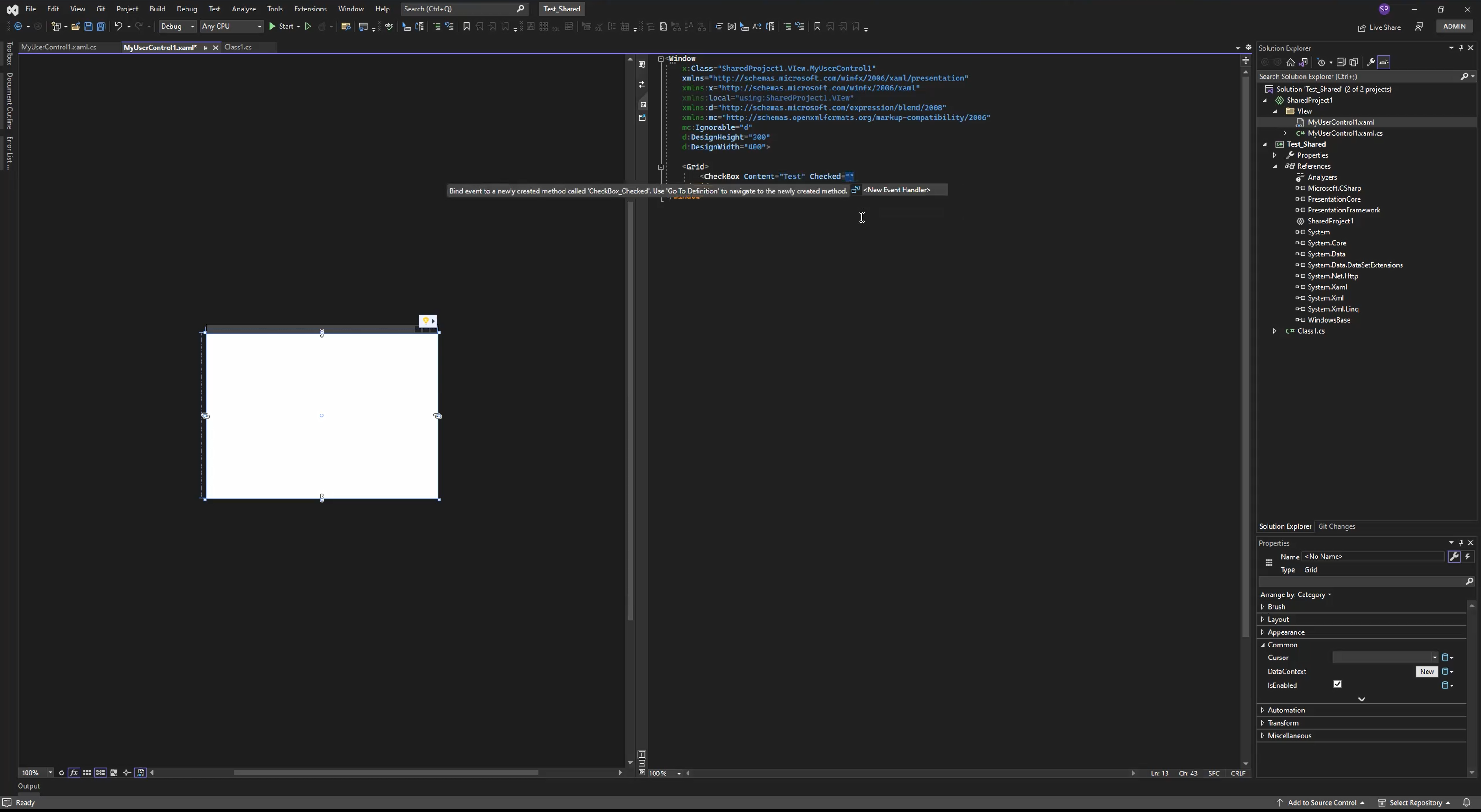The height and width of the screenshot is (812, 1481).
Task: Collapse the References tree node
Action: click(x=1275, y=166)
